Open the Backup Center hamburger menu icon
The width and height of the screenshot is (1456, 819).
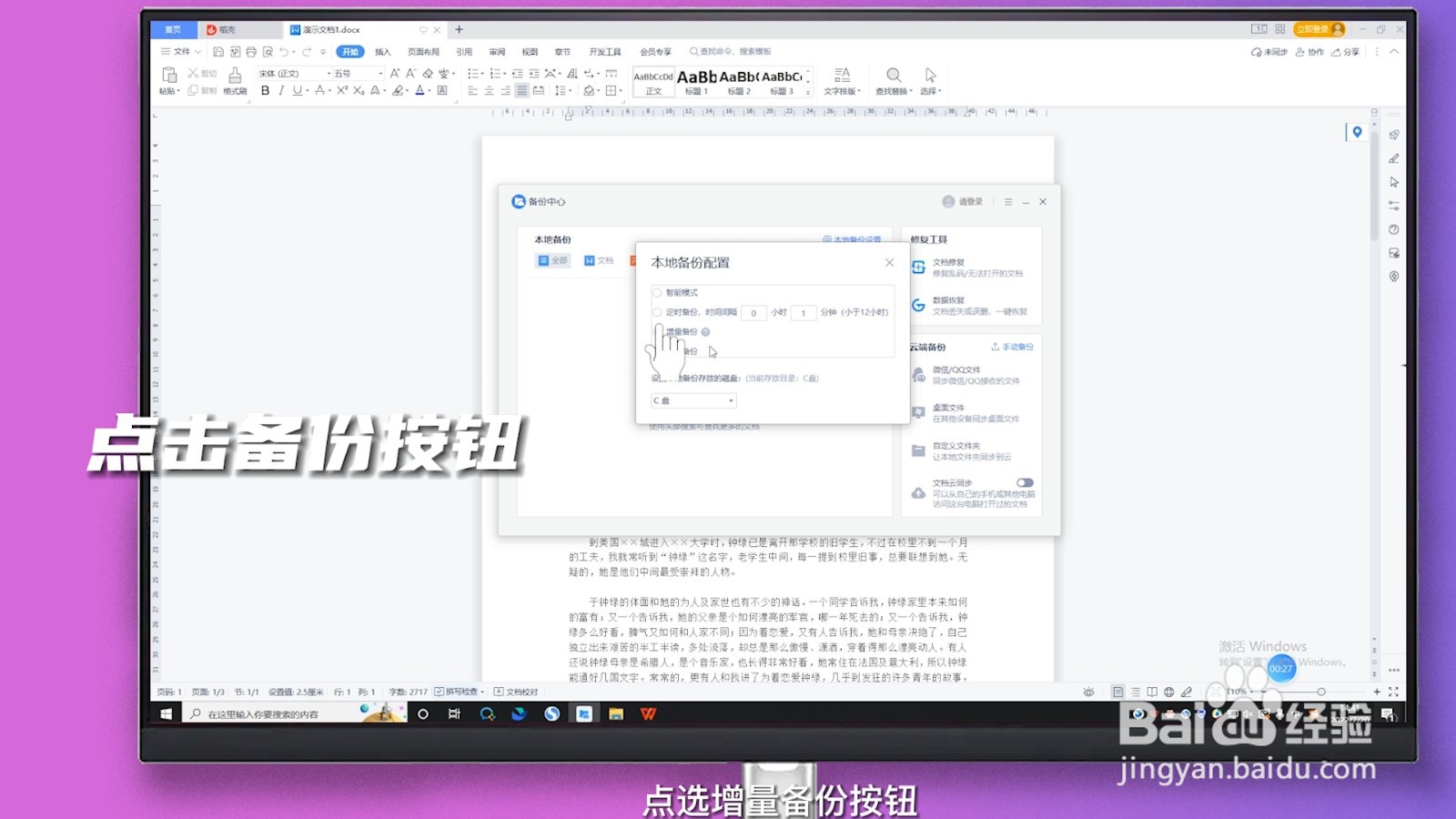tap(1008, 202)
